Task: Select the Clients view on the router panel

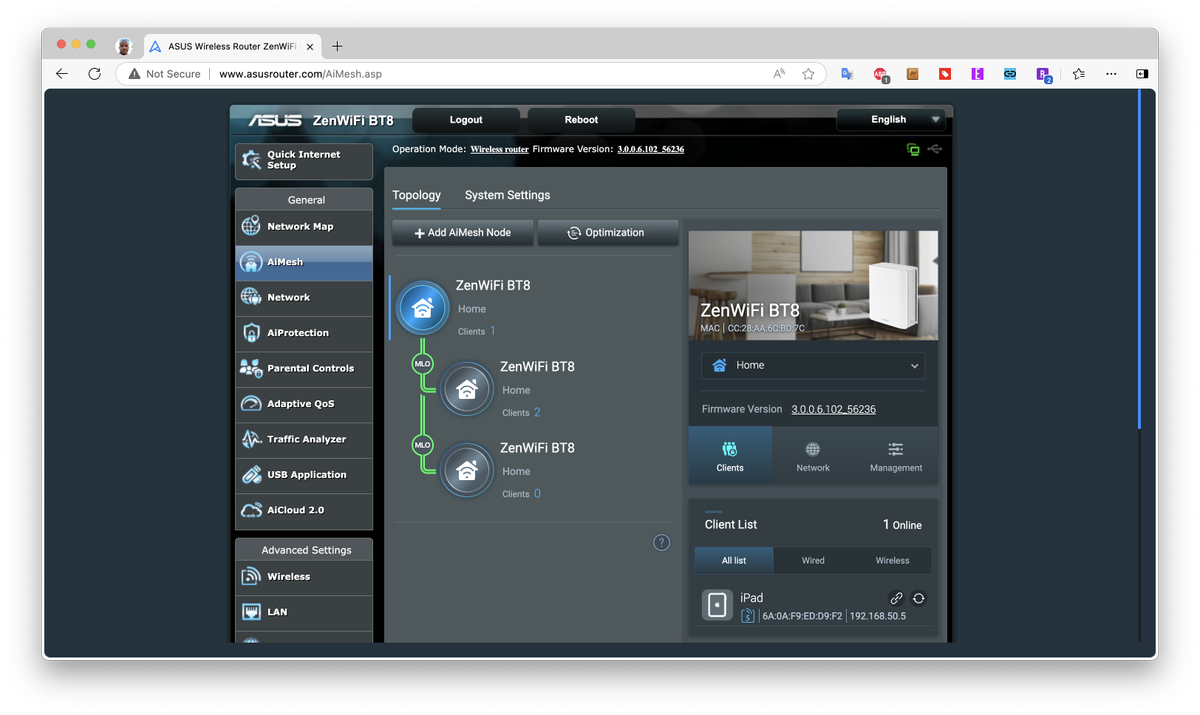Action: [730, 455]
